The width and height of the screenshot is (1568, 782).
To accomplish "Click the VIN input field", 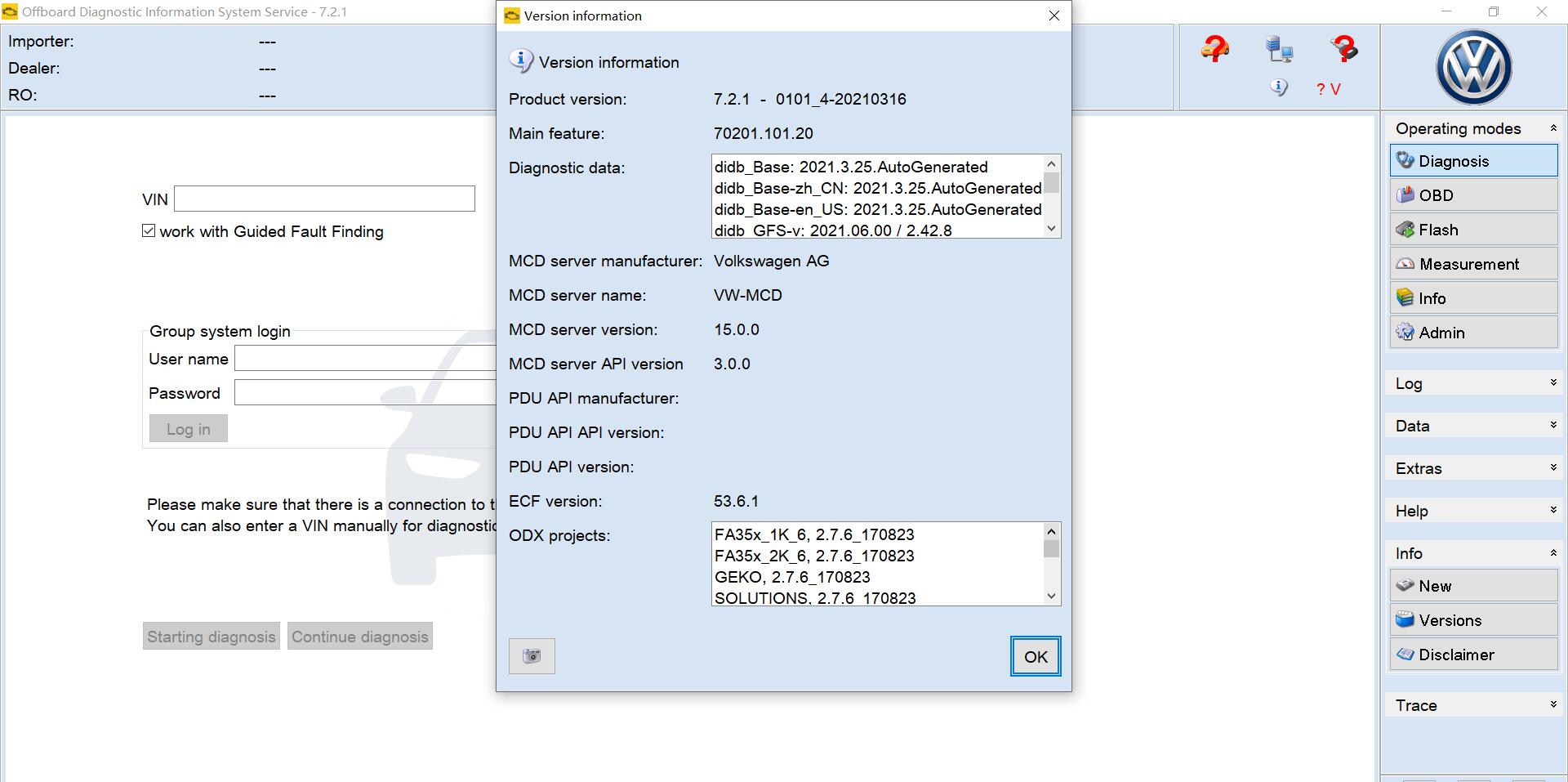I will click(x=324, y=199).
